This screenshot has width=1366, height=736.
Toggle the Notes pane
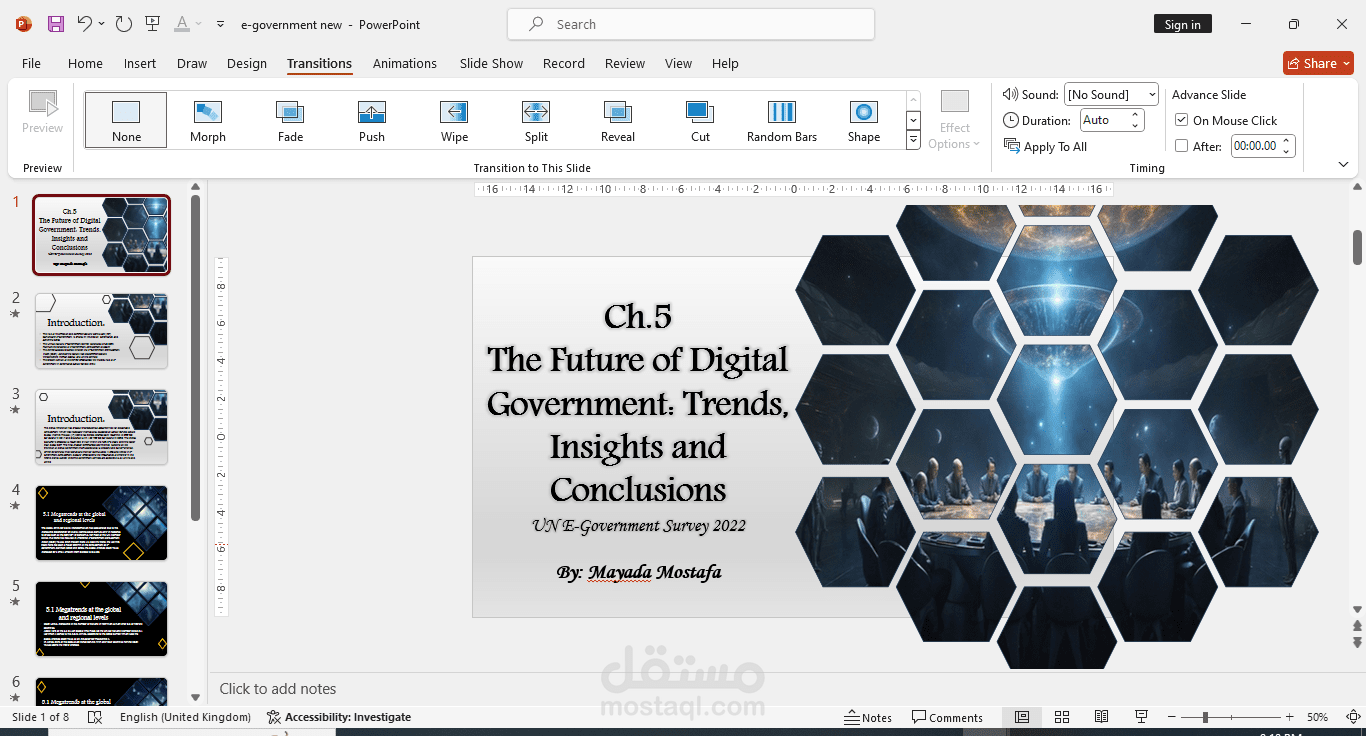pos(868,717)
